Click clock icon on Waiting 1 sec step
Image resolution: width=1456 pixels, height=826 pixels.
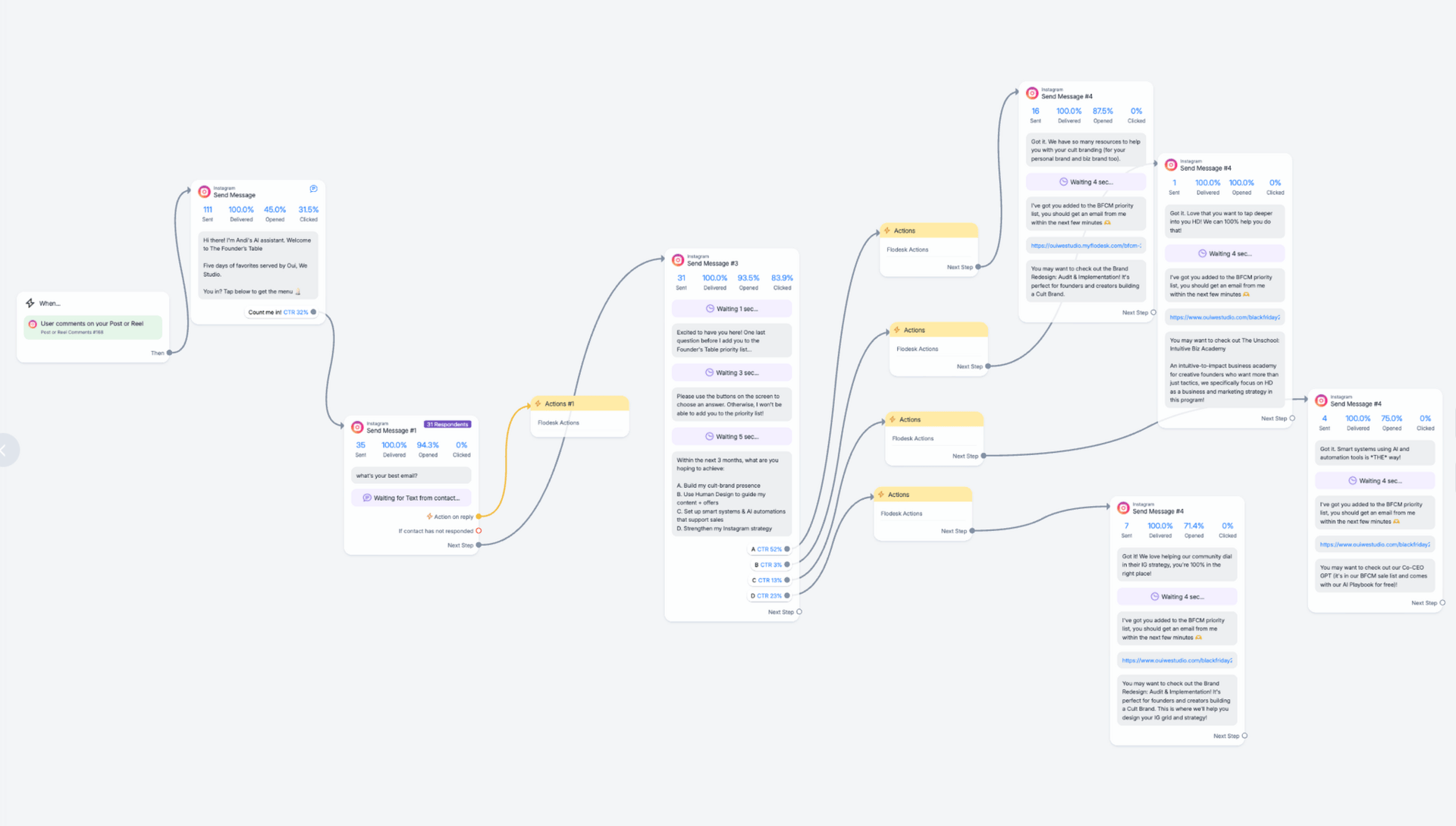pos(710,309)
